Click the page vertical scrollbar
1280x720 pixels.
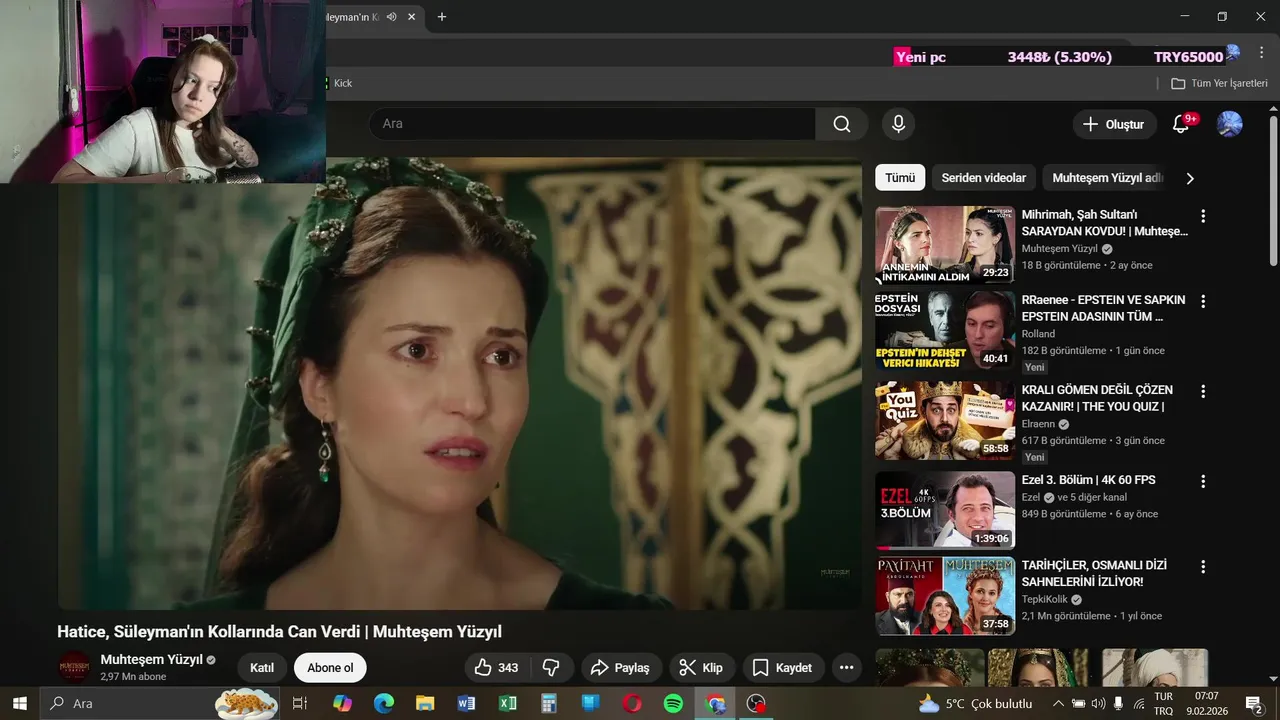(x=1273, y=190)
